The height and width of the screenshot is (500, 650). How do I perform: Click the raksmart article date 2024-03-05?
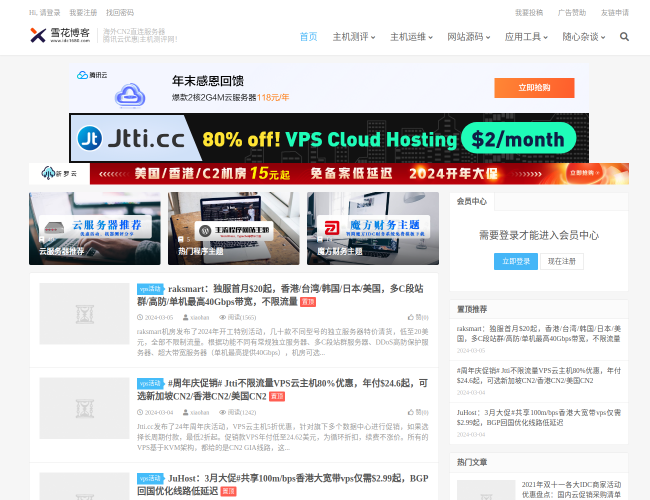click(159, 318)
